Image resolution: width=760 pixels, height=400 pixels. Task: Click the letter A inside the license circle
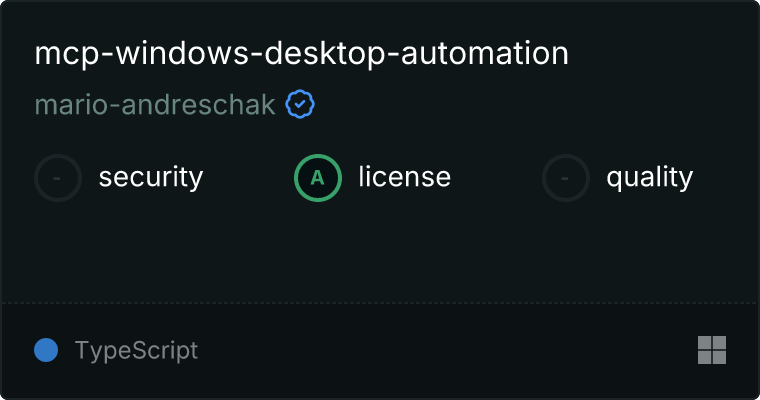(317, 178)
